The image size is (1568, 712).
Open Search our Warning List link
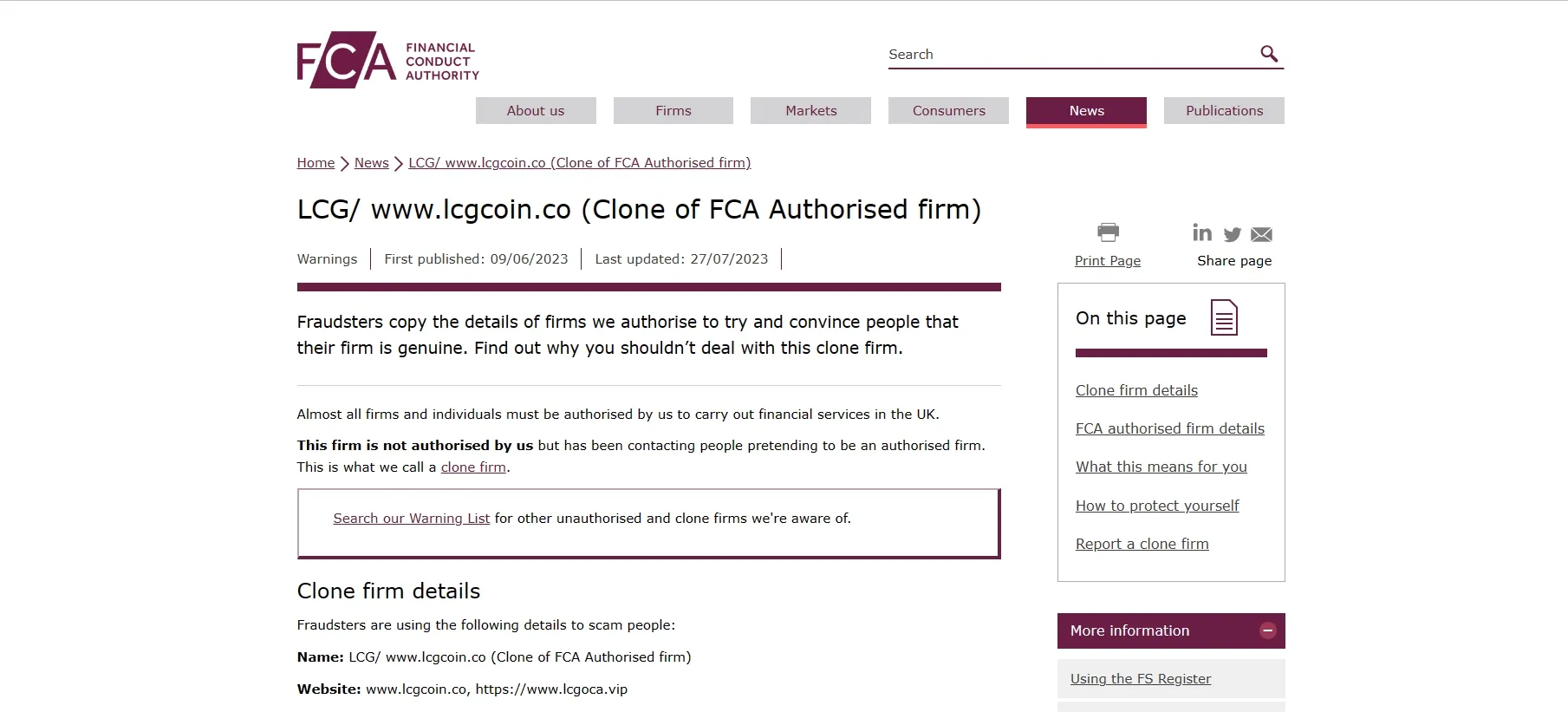[x=412, y=519]
